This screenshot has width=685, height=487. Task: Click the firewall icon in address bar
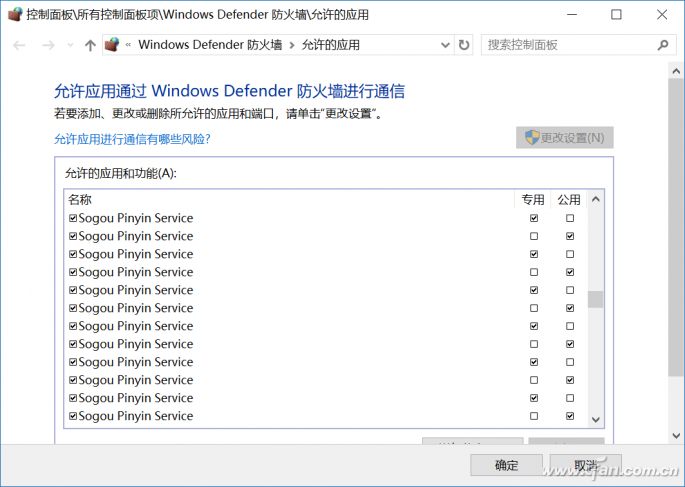point(112,45)
